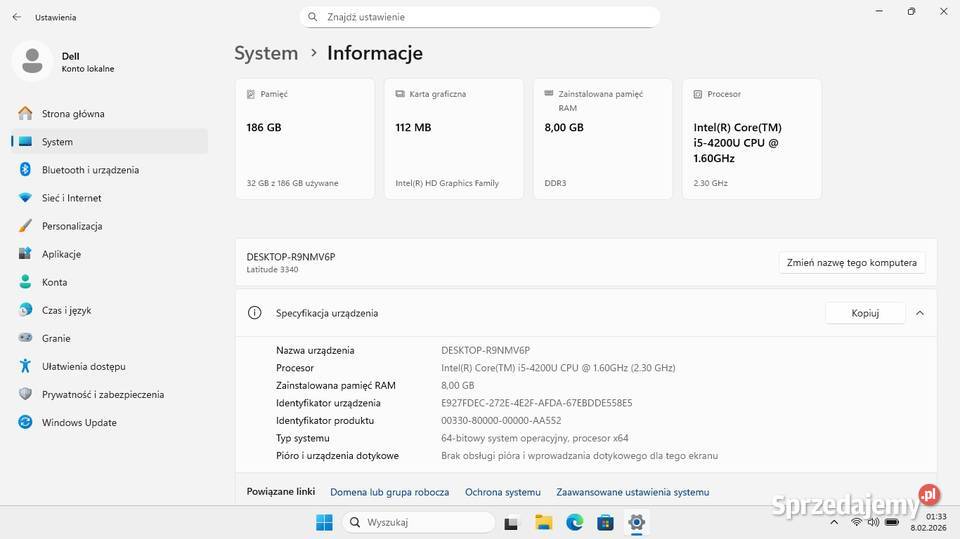This screenshot has width=960, height=539.
Task: Click the Typ systemu 64-bitowy value
Action: point(534,438)
